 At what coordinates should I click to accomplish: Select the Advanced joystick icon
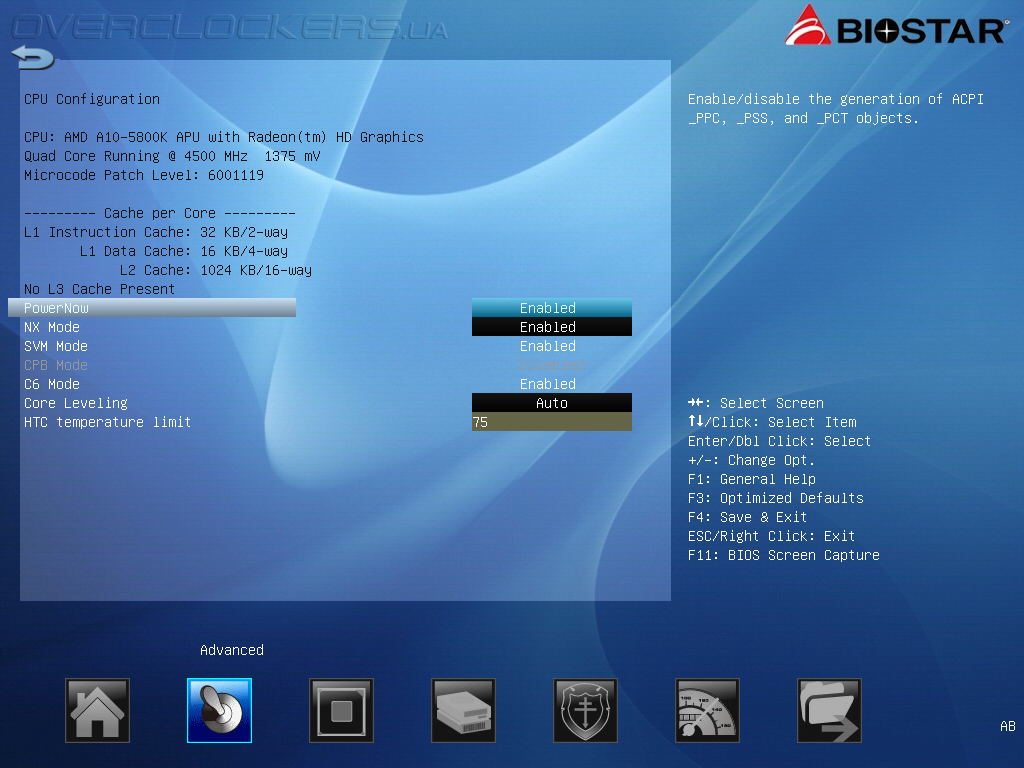click(x=219, y=711)
